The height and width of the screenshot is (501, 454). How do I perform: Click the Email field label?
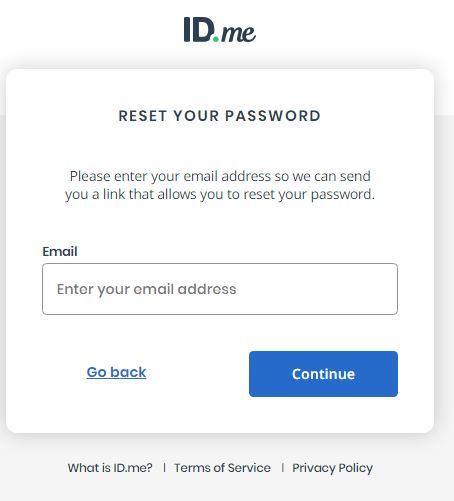60,251
